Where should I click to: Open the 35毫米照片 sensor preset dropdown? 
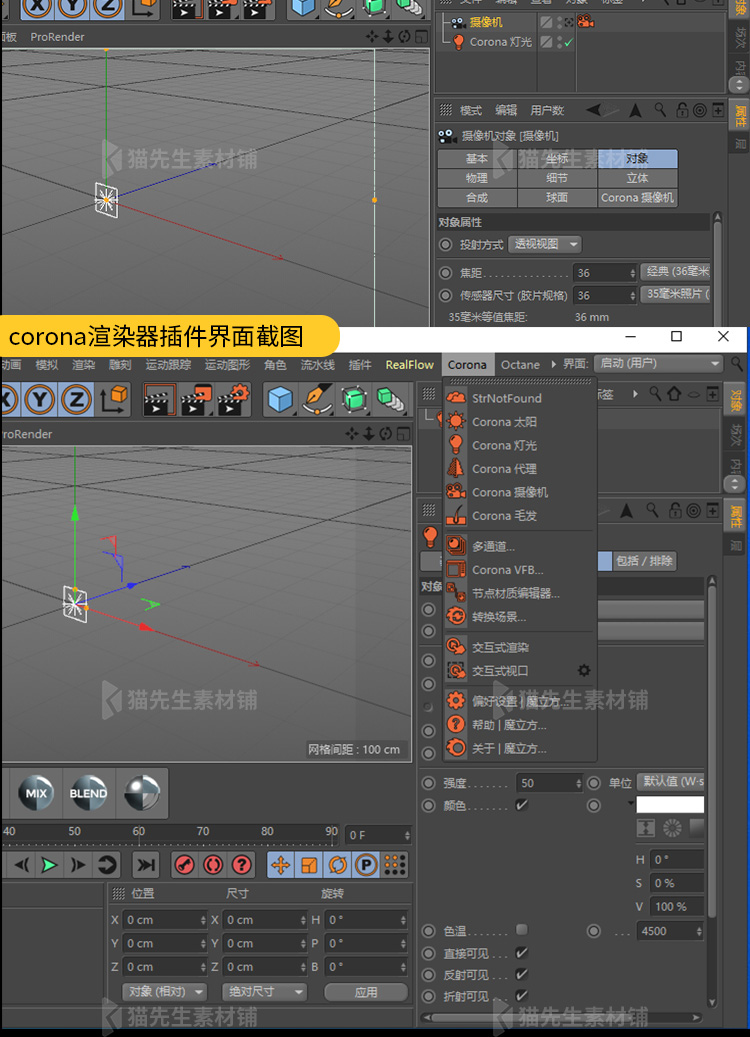coord(675,294)
